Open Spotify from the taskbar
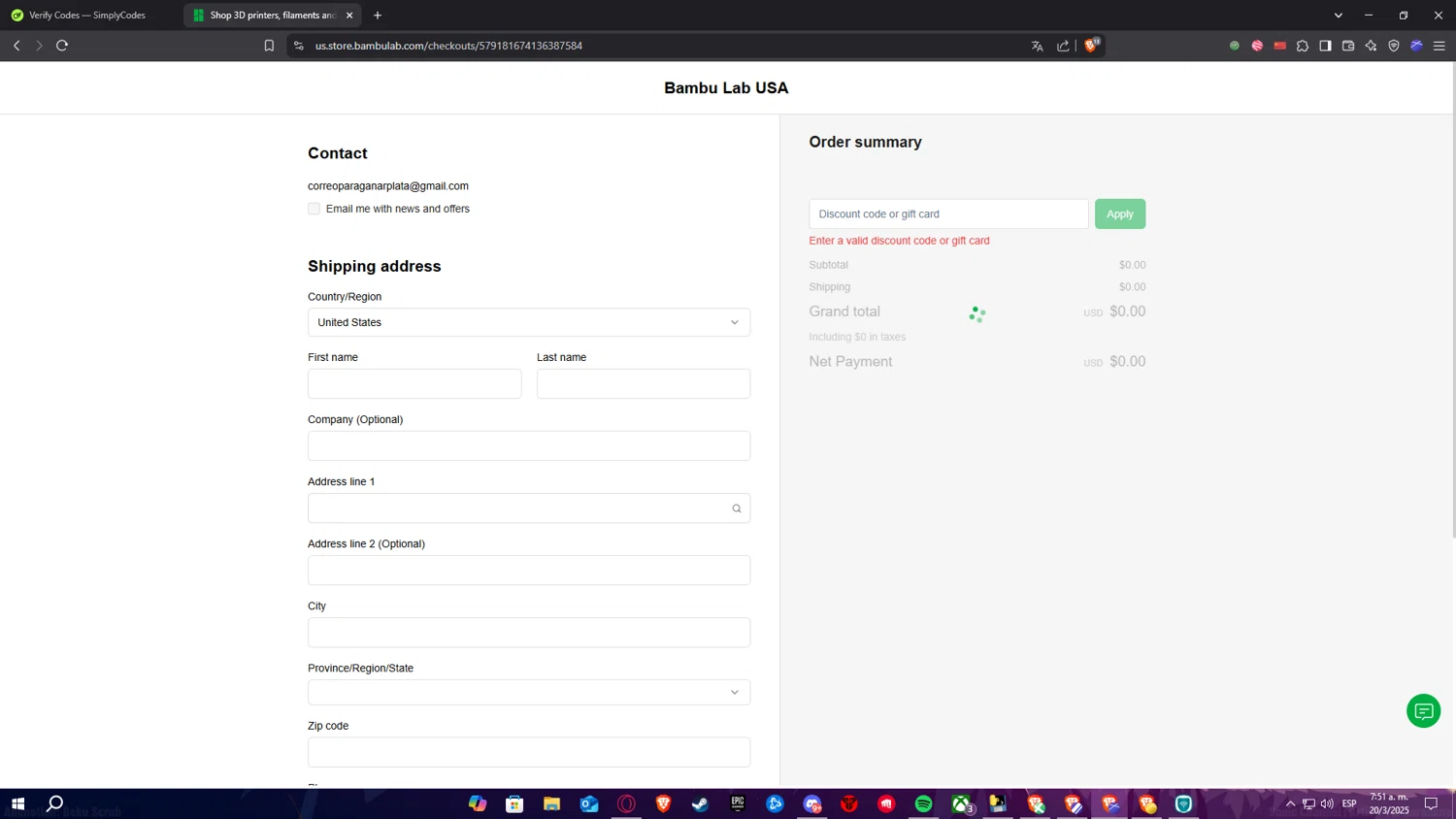Image resolution: width=1456 pixels, height=819 pixels. [923, 803]
